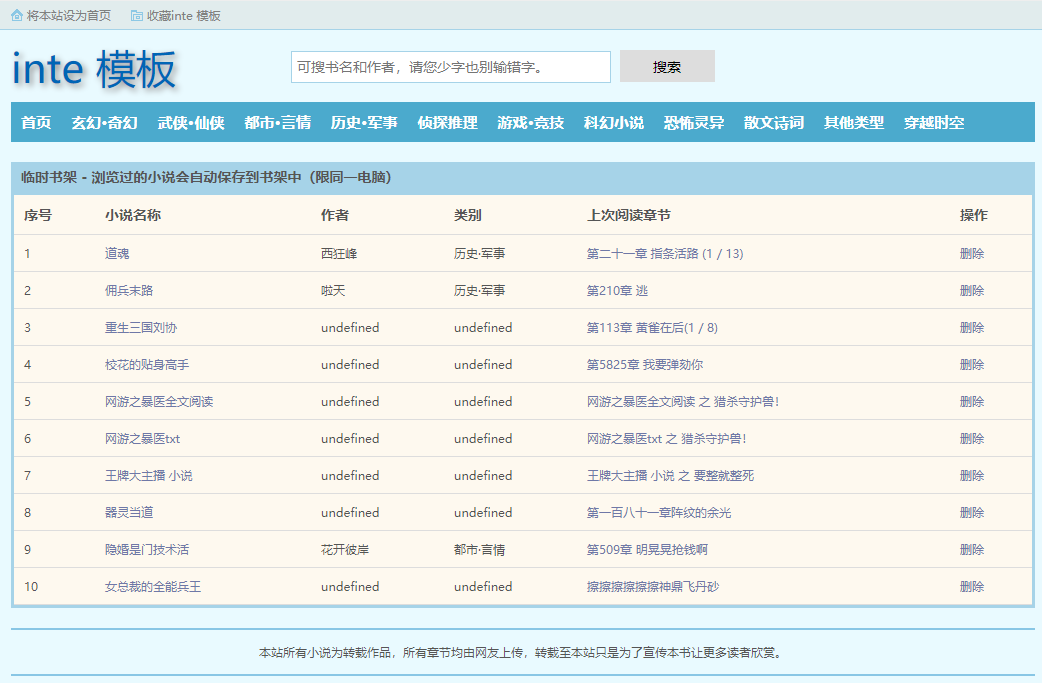Click the inte 模板 site logo
This screenshot has height=683, width=1042.
[94, 69]
